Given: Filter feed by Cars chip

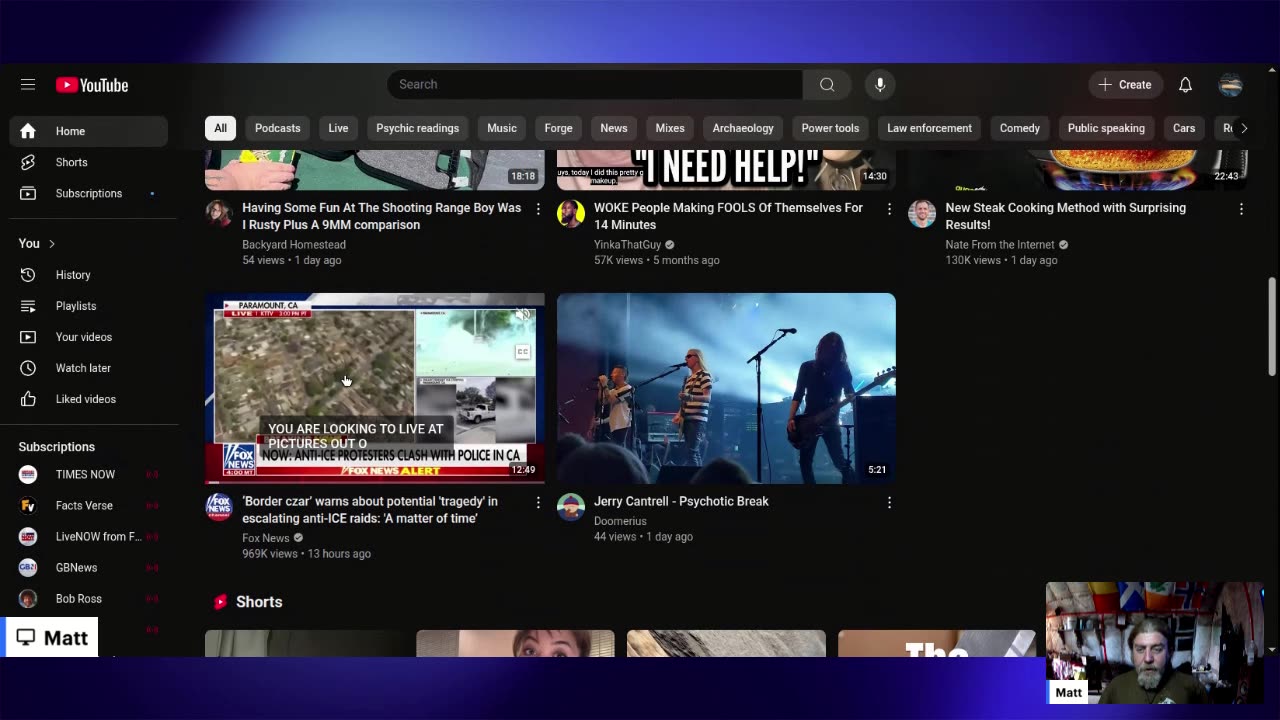Looking at the screenshot, I should tap(1184, 128).
